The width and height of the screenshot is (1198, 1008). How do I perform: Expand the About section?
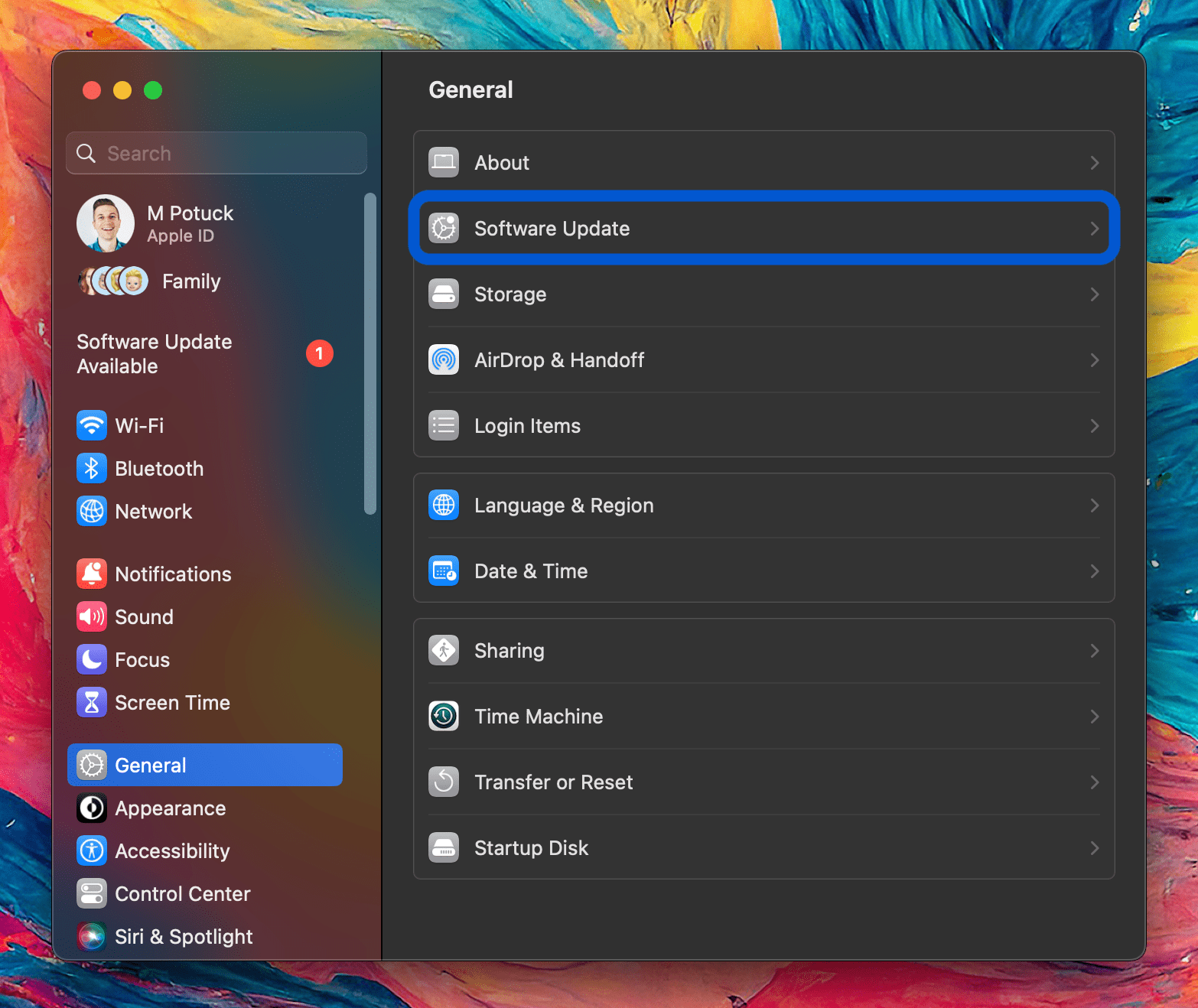pos(763,162)
